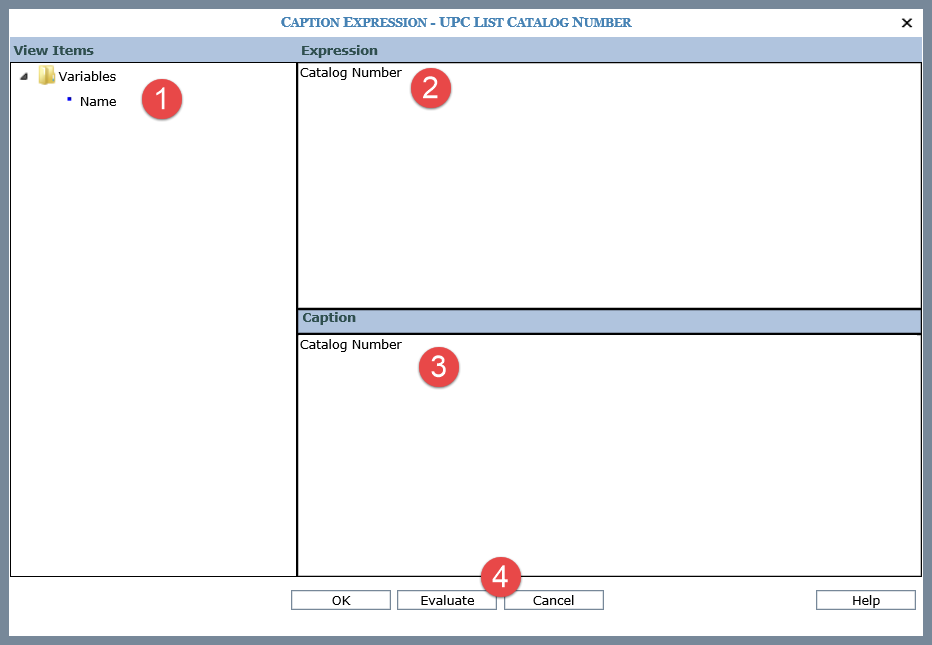Click the red marker number 4

click(x=501, y=577)
